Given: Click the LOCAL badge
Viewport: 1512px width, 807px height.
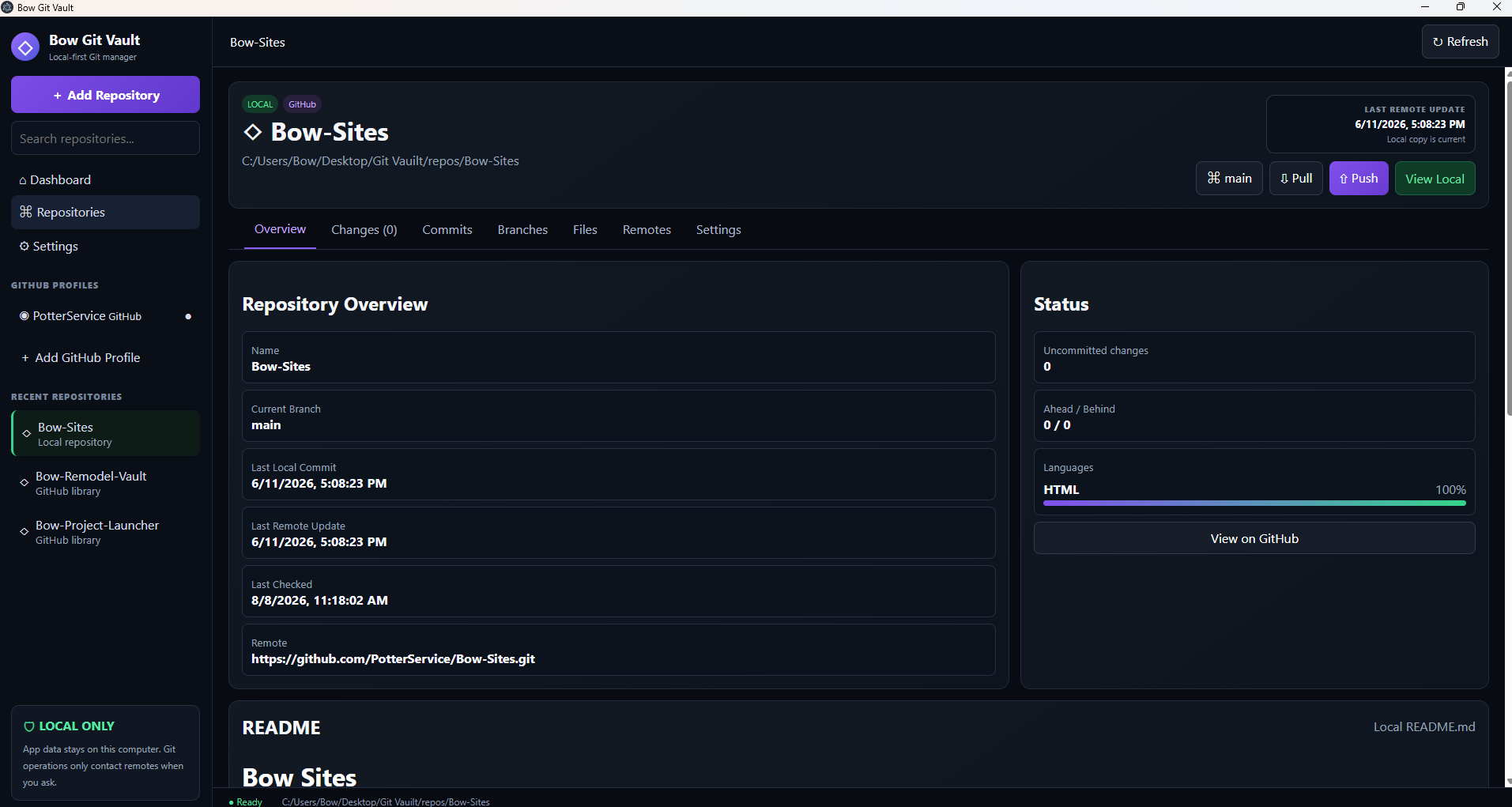Looking at the screenshot, I should 259,104.
